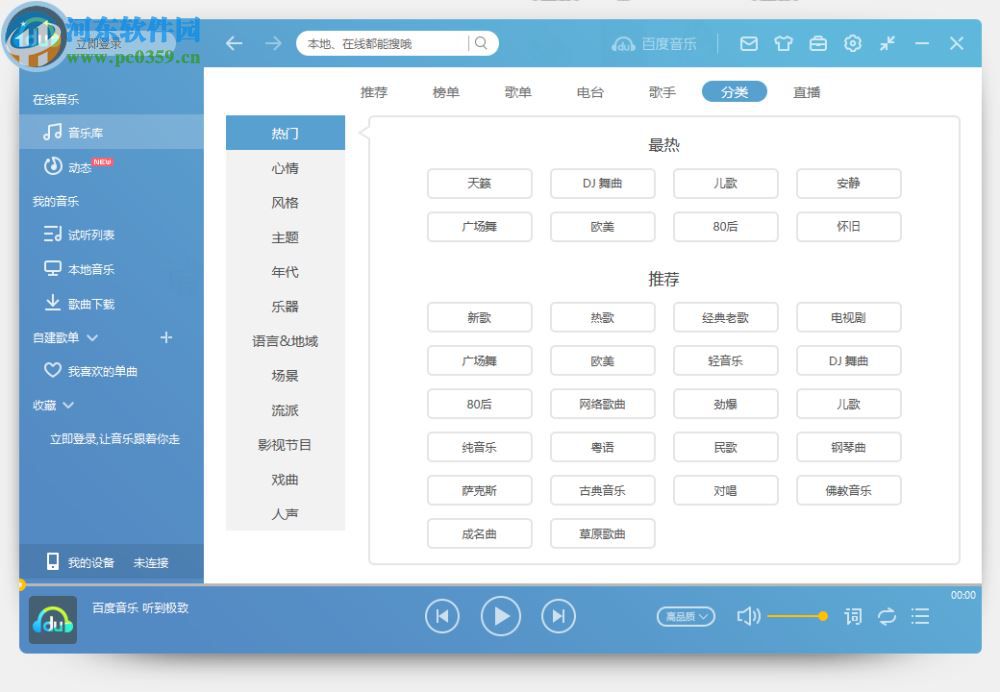Mute the volume speaker icon
This screenshot has width=1000, height=692.
(749, 617)
